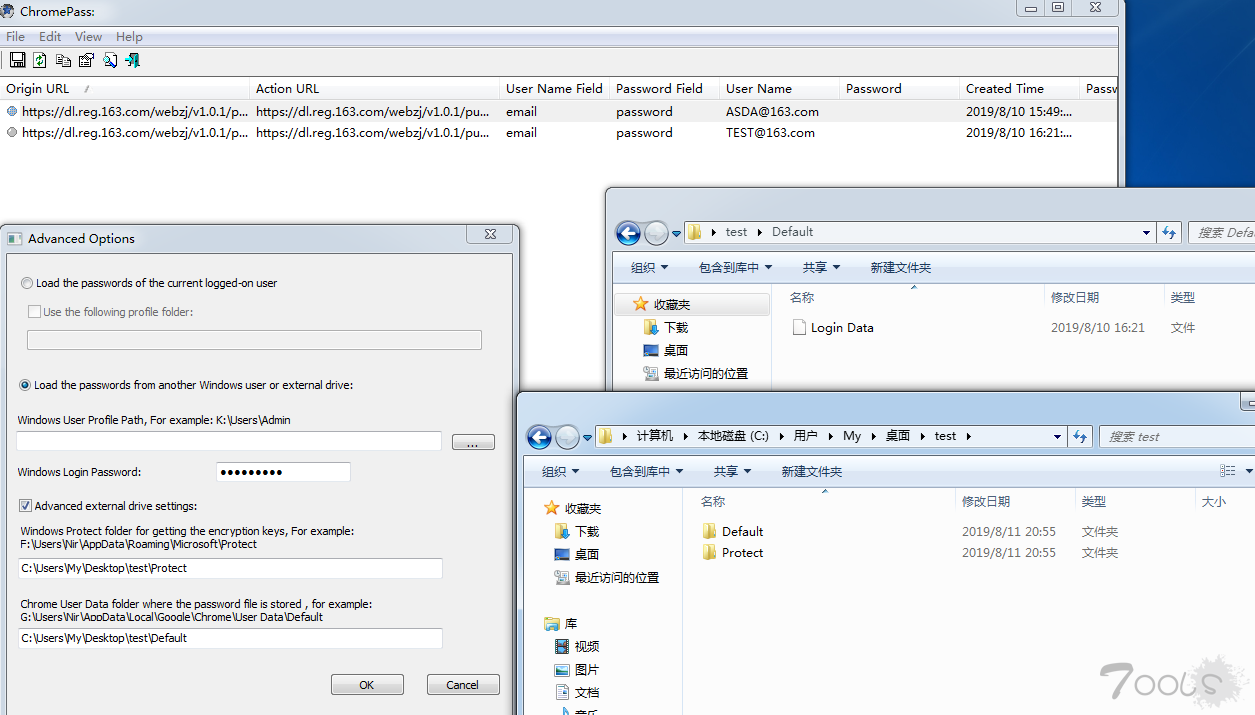
Task: Click the Windows Login Password field
Action: click(x=284, y=472)
